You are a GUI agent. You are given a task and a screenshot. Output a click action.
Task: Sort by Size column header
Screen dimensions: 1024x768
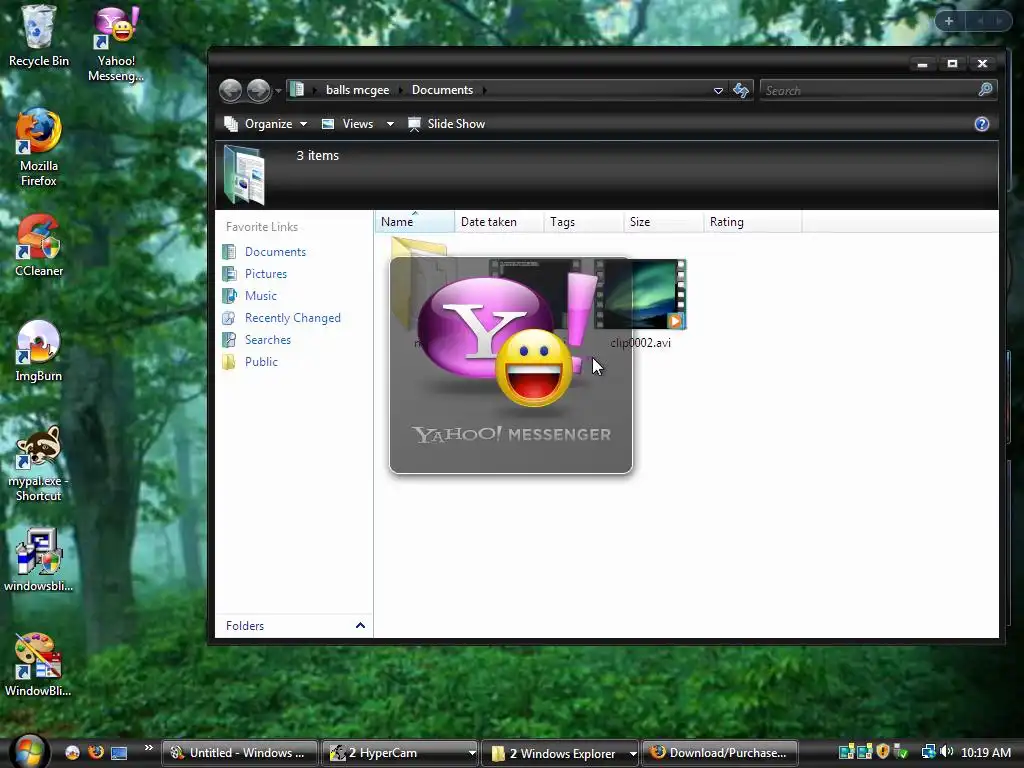[664, 222]
